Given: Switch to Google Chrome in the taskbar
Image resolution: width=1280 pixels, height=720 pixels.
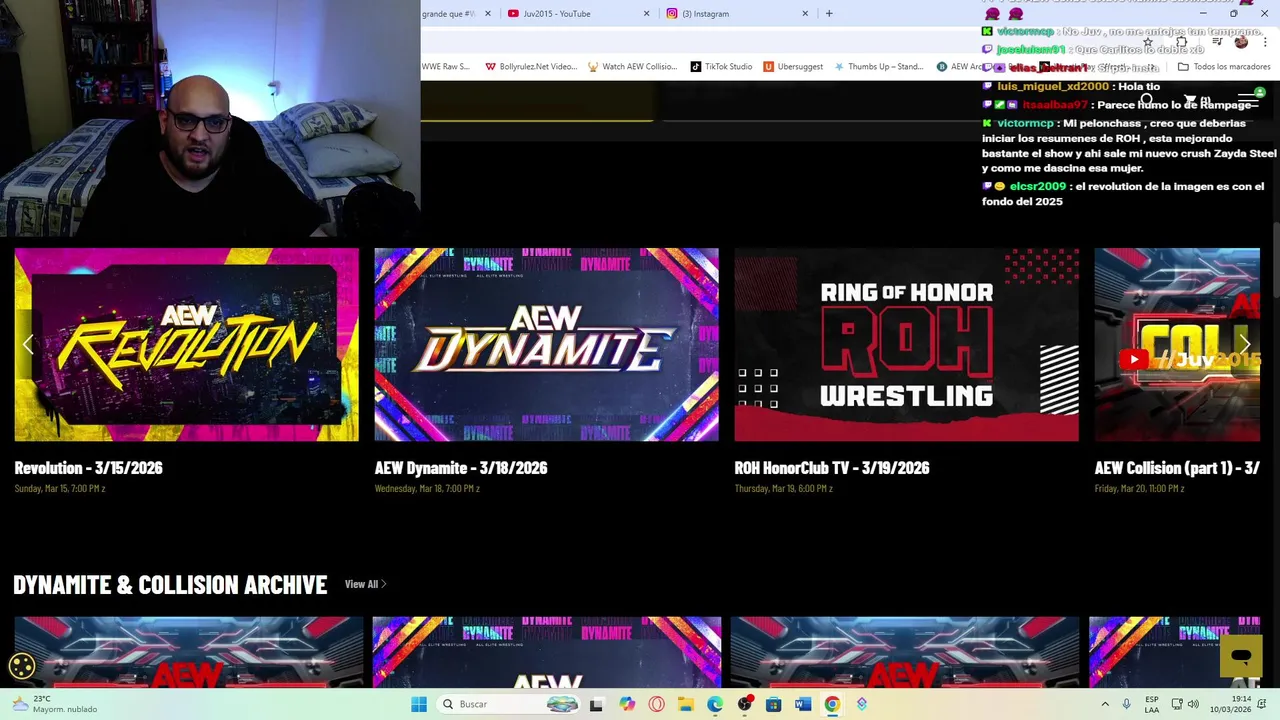Looking at the screenshot, I should (832, 704).
